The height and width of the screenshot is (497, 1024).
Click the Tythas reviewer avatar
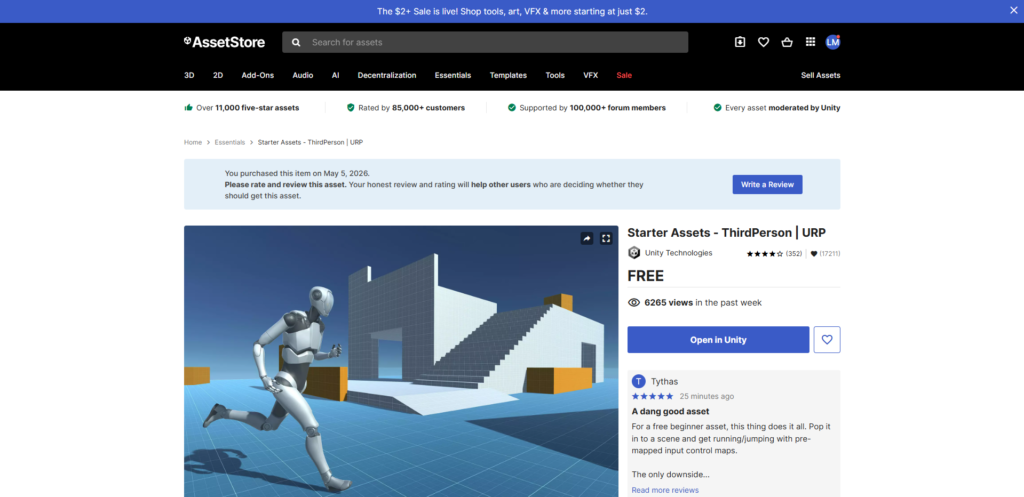tap(639, 381)
